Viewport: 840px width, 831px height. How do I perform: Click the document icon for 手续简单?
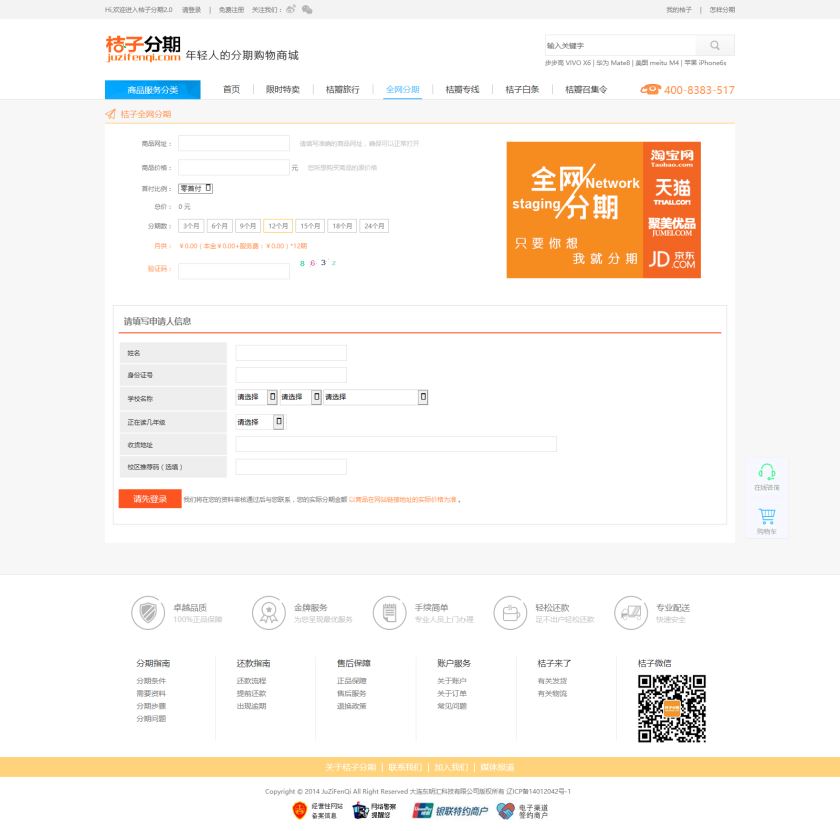[x=389, y=612]
